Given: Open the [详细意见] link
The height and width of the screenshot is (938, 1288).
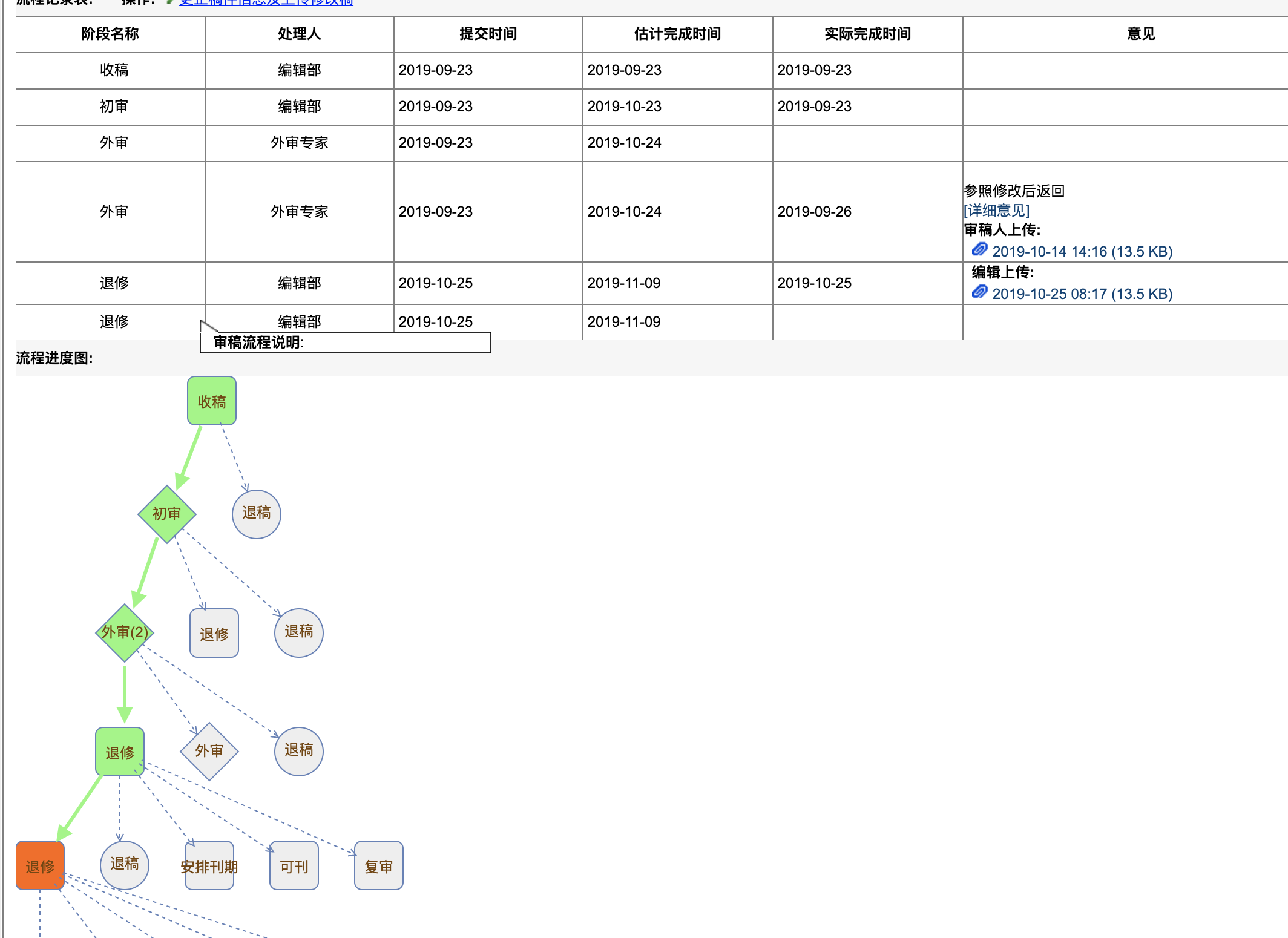Looking at the screenshot, I should pos(996,211).
